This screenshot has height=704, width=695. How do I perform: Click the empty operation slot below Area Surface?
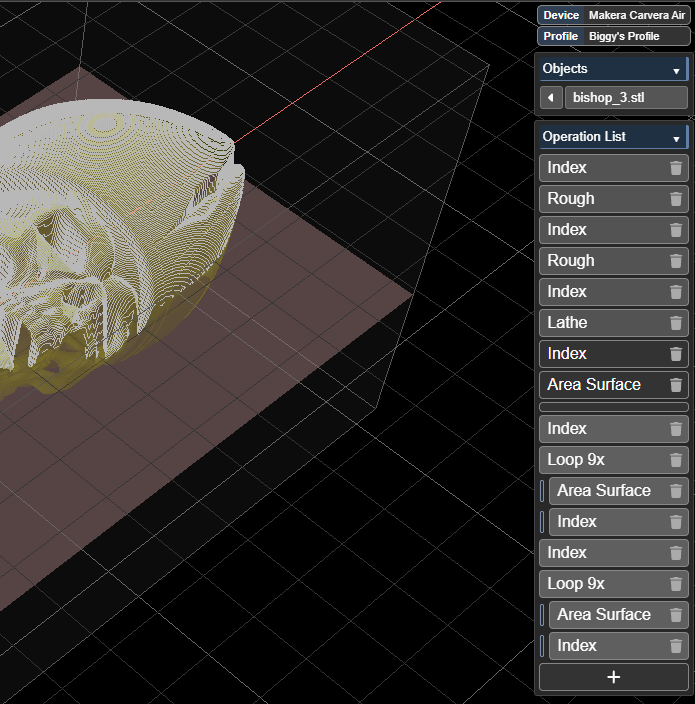[x=613, y=407]
